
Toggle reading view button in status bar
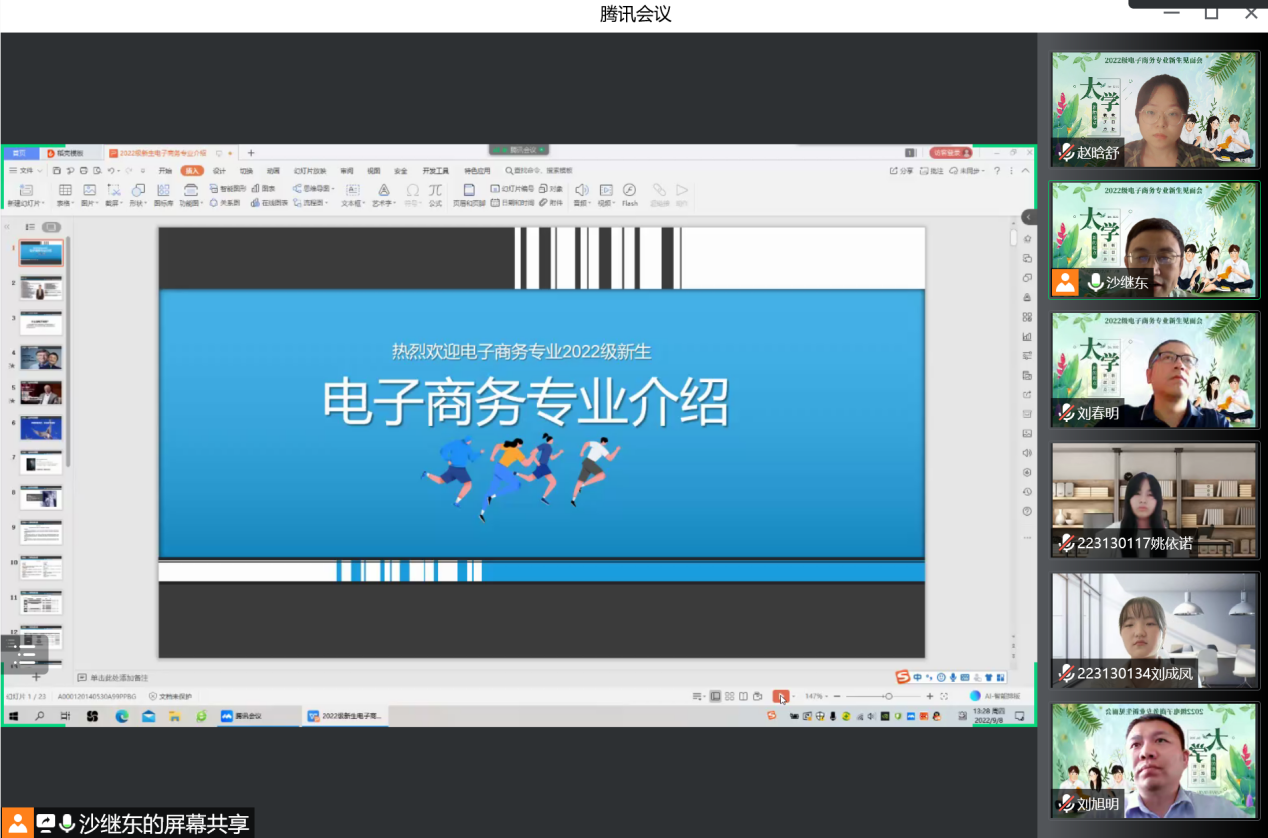pyautogui.click(x=743, y=696)
